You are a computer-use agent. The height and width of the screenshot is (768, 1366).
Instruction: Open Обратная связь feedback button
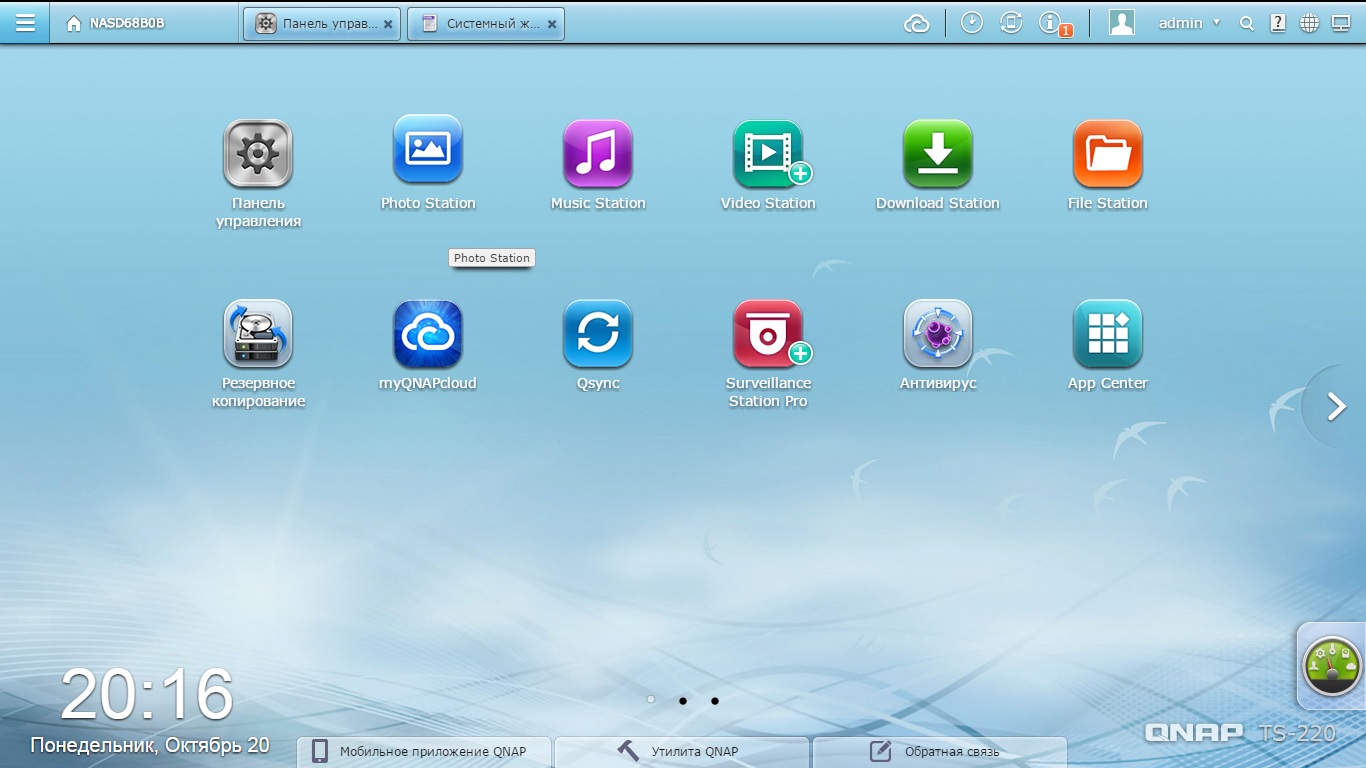point(940,752)
